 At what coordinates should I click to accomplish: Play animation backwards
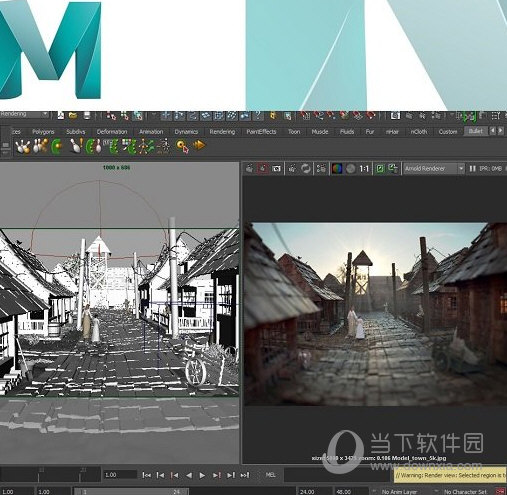point(189,475)
